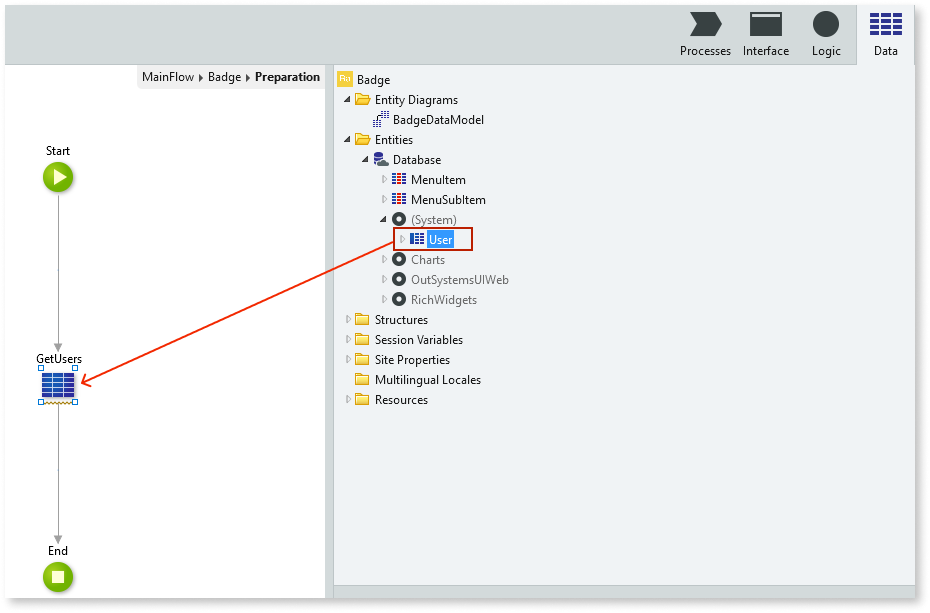The height and width of the screenshot is (613, 930).
Task: Select the End node icon
Action: [58, 577]
